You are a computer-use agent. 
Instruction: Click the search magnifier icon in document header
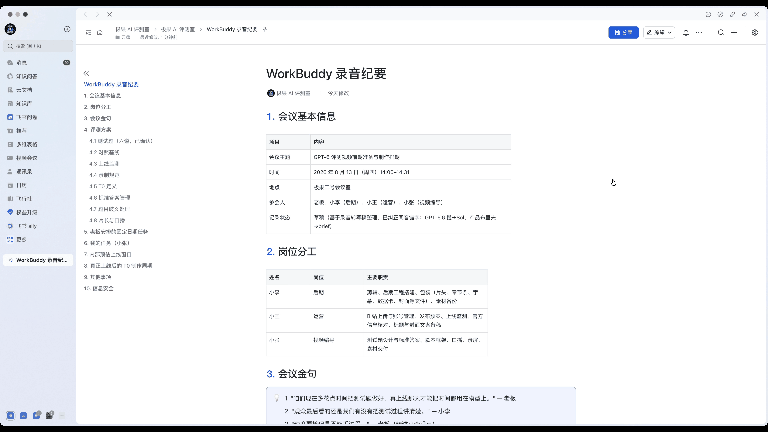click(x=720, y=32)
